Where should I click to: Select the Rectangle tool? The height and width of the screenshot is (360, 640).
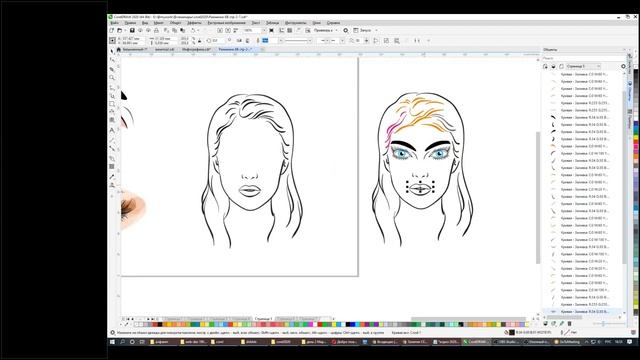pos(112,104)
